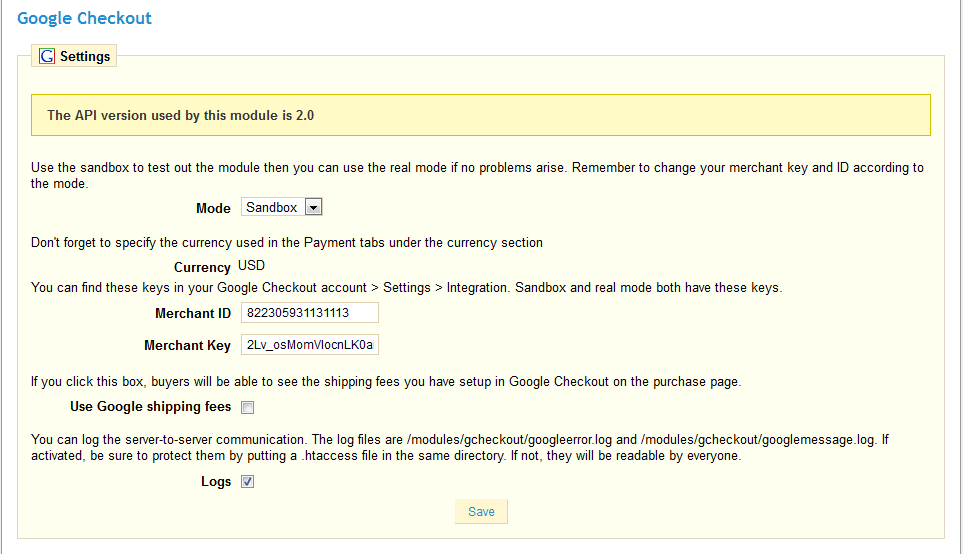The width and height of the screenshot is (963, 554).
Task: Click the USD currency value
Action: (251, 267)
